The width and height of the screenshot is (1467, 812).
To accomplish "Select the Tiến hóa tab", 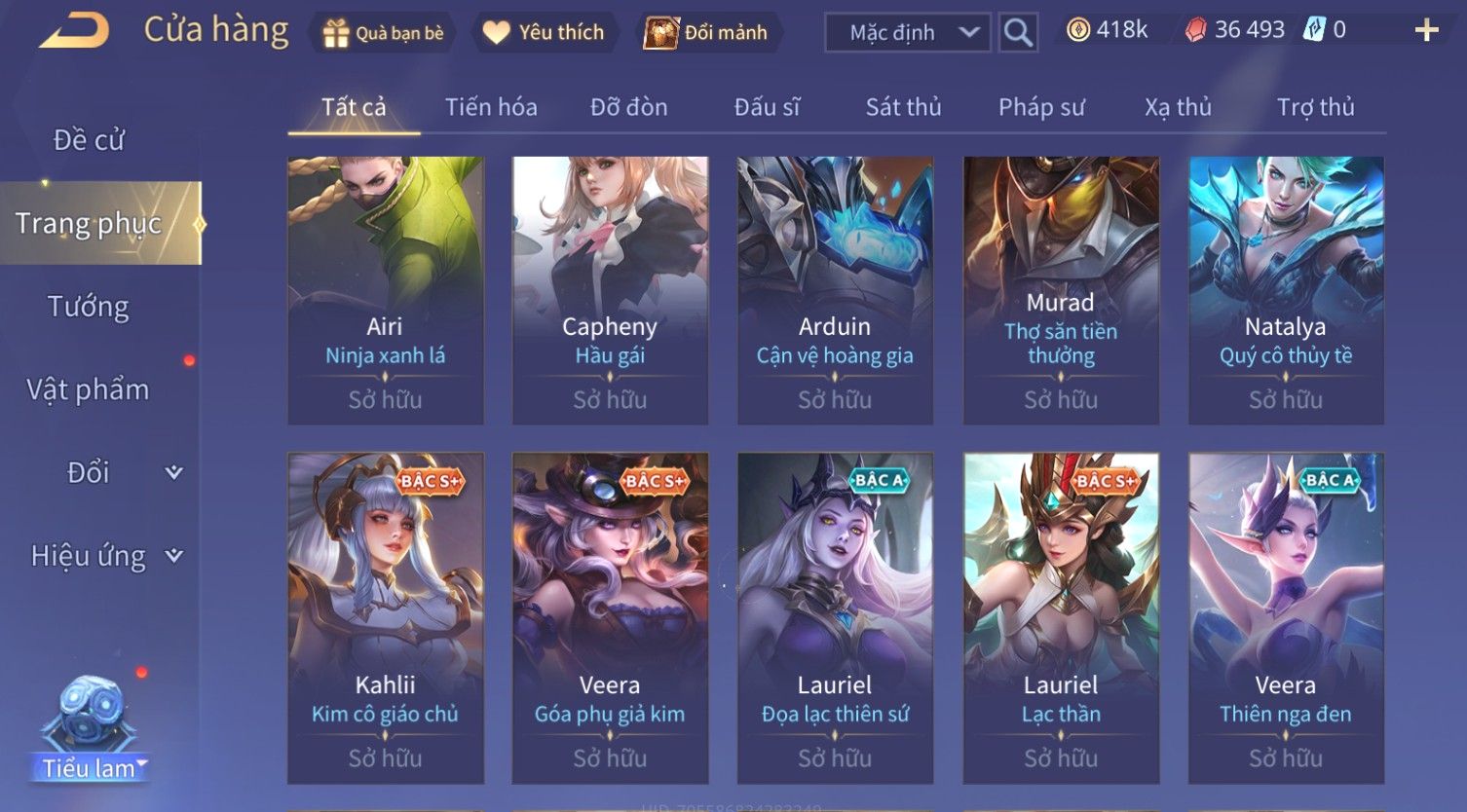I will pos(491,107).
